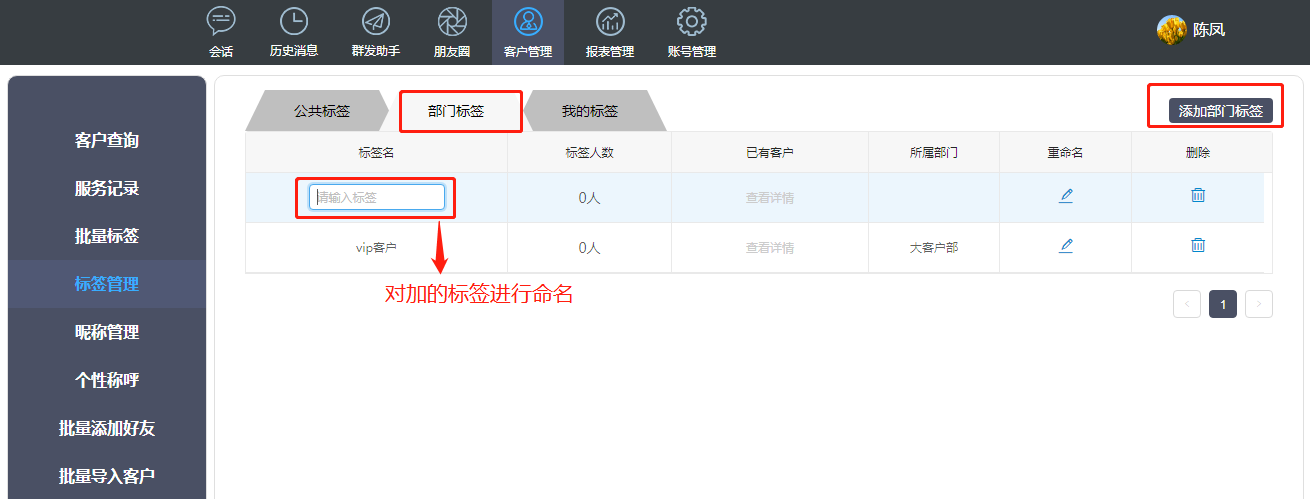Open 历史消息 clock icon
Viewport: 1310px width, 499px height.
click(294, 21)
